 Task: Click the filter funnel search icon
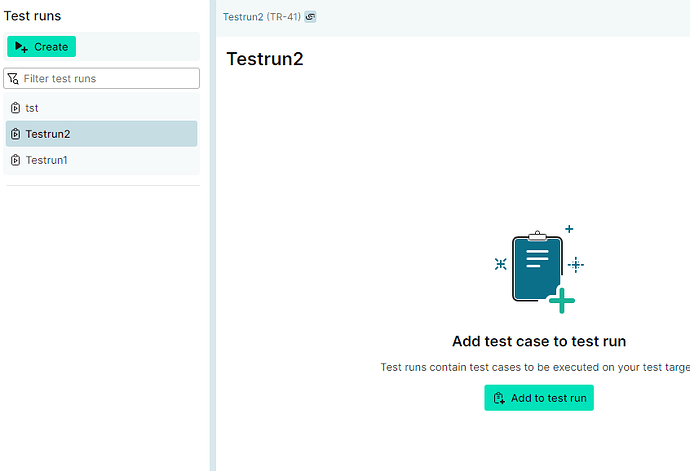click(13, 79)
